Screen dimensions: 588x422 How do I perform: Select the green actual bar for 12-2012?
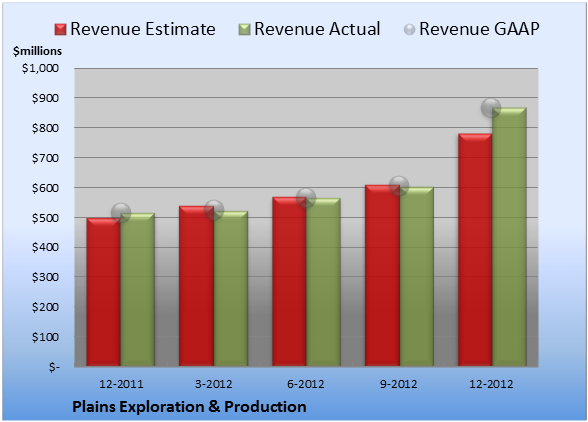509,237
